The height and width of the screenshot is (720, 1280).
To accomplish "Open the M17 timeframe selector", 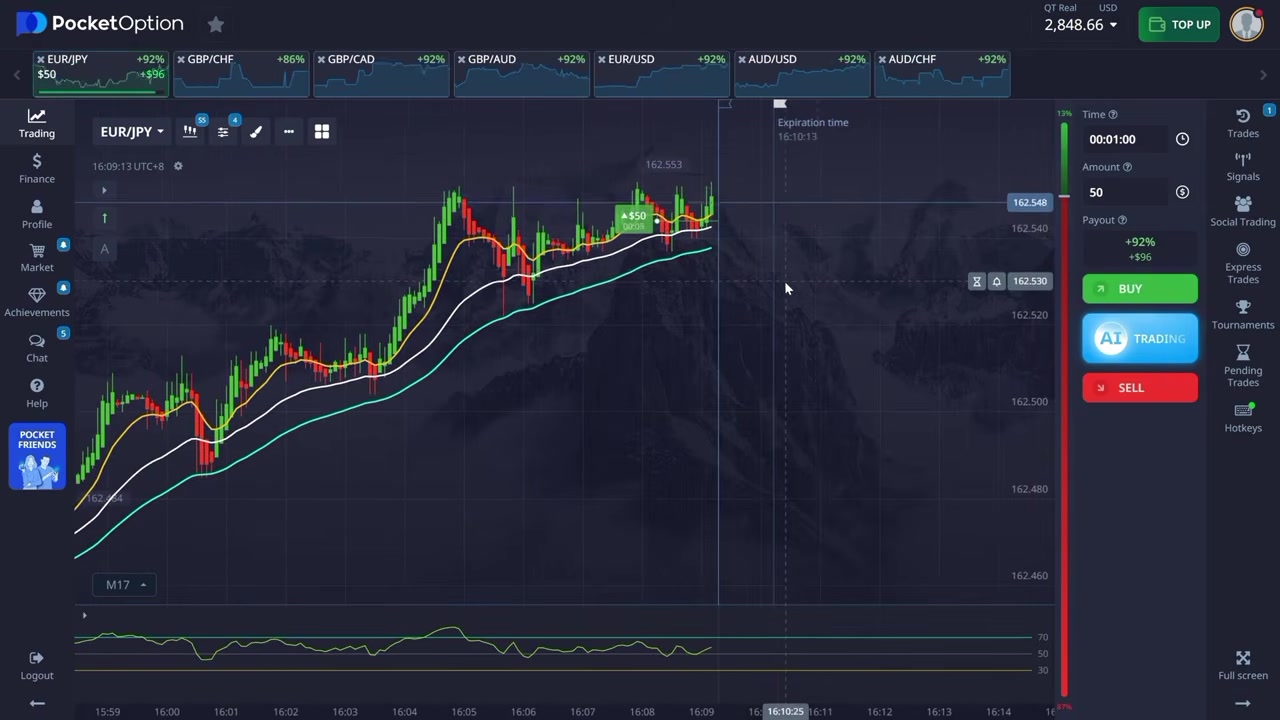I will [x=124, y=585].
